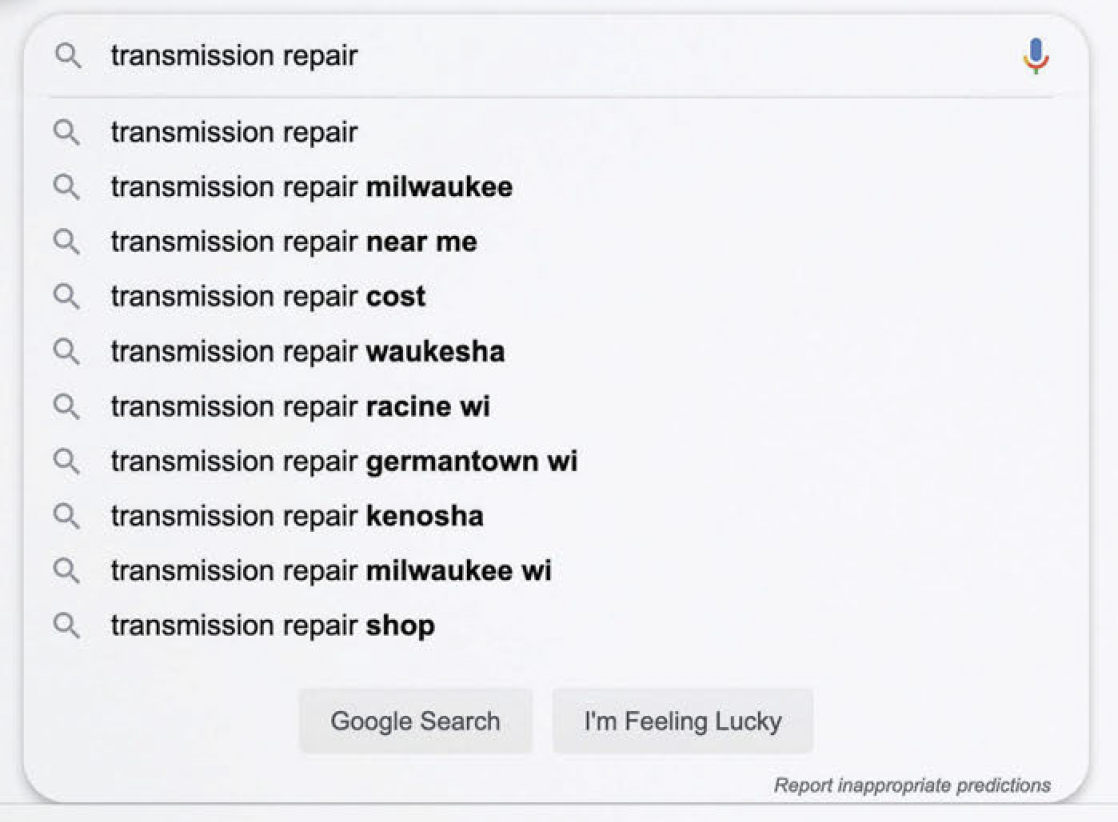1118x822 pixels.
Task: Open the 'Report inappropriate predictions' link
Action: pyautogui.click(x=912, y=786)
